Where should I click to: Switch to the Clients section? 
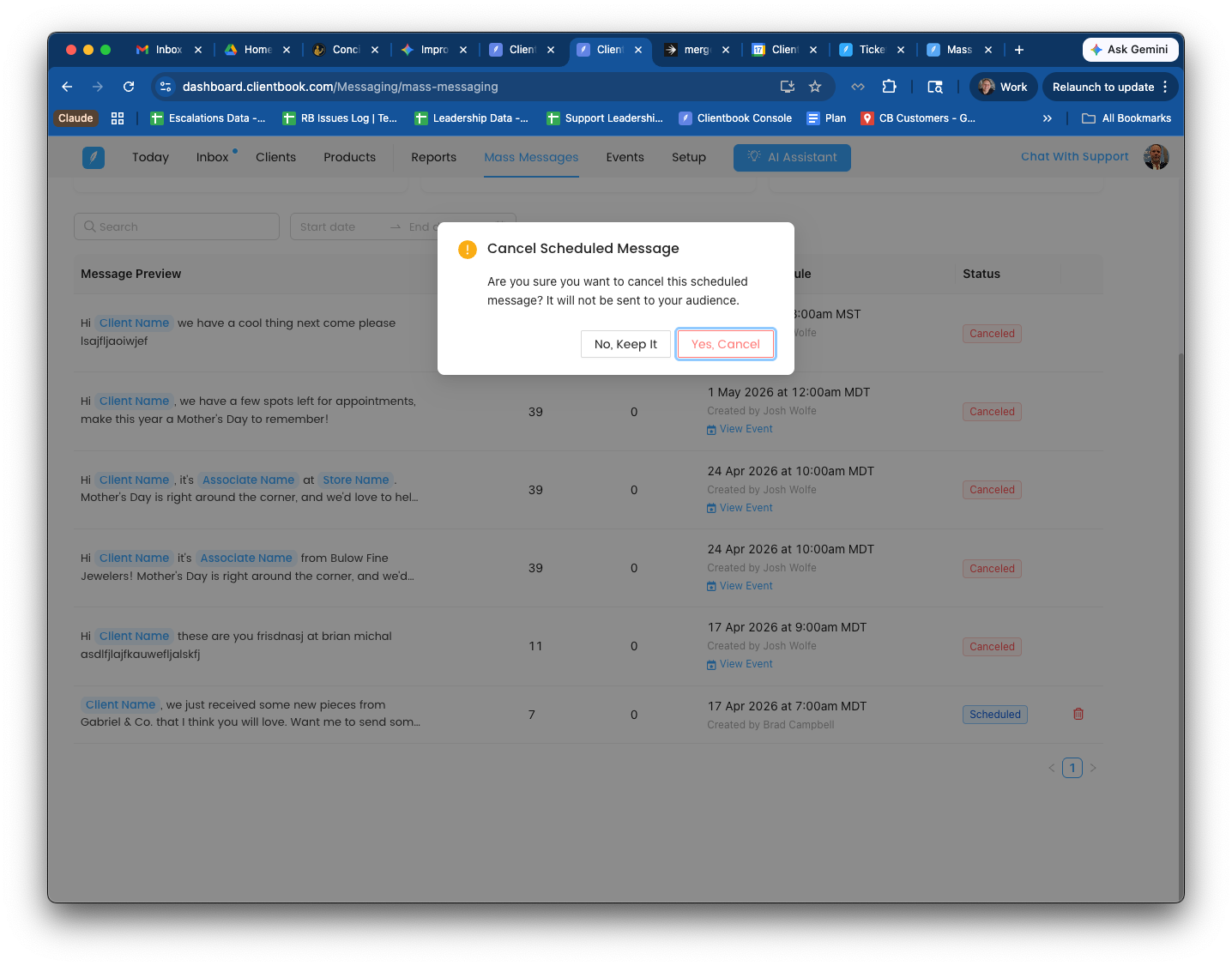pyautogui.click(x=275, y=157)
